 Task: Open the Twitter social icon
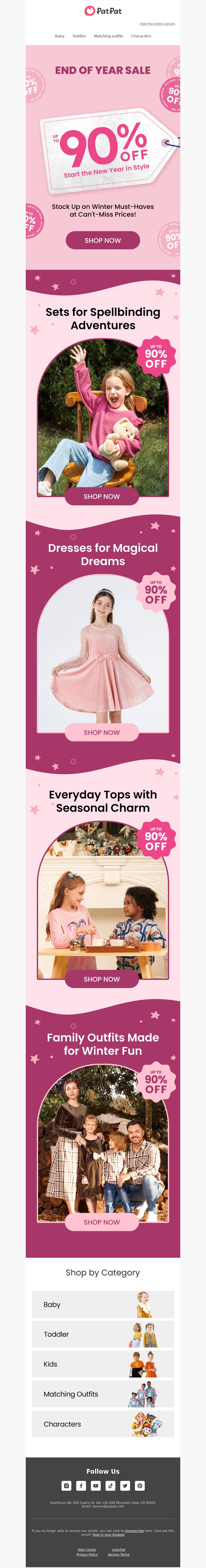pyautogui.click(x=125, y=1485)
